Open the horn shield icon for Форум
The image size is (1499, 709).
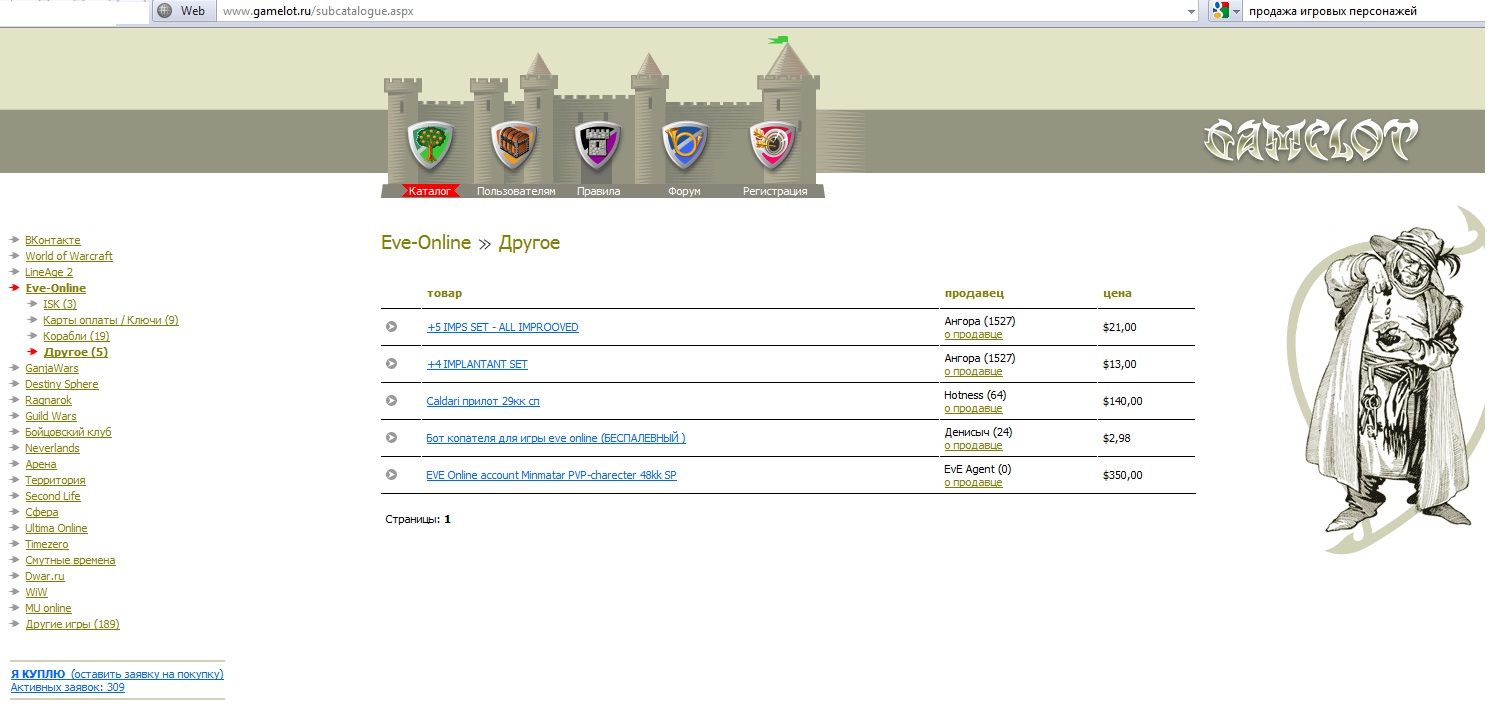[x=685, y=146]
